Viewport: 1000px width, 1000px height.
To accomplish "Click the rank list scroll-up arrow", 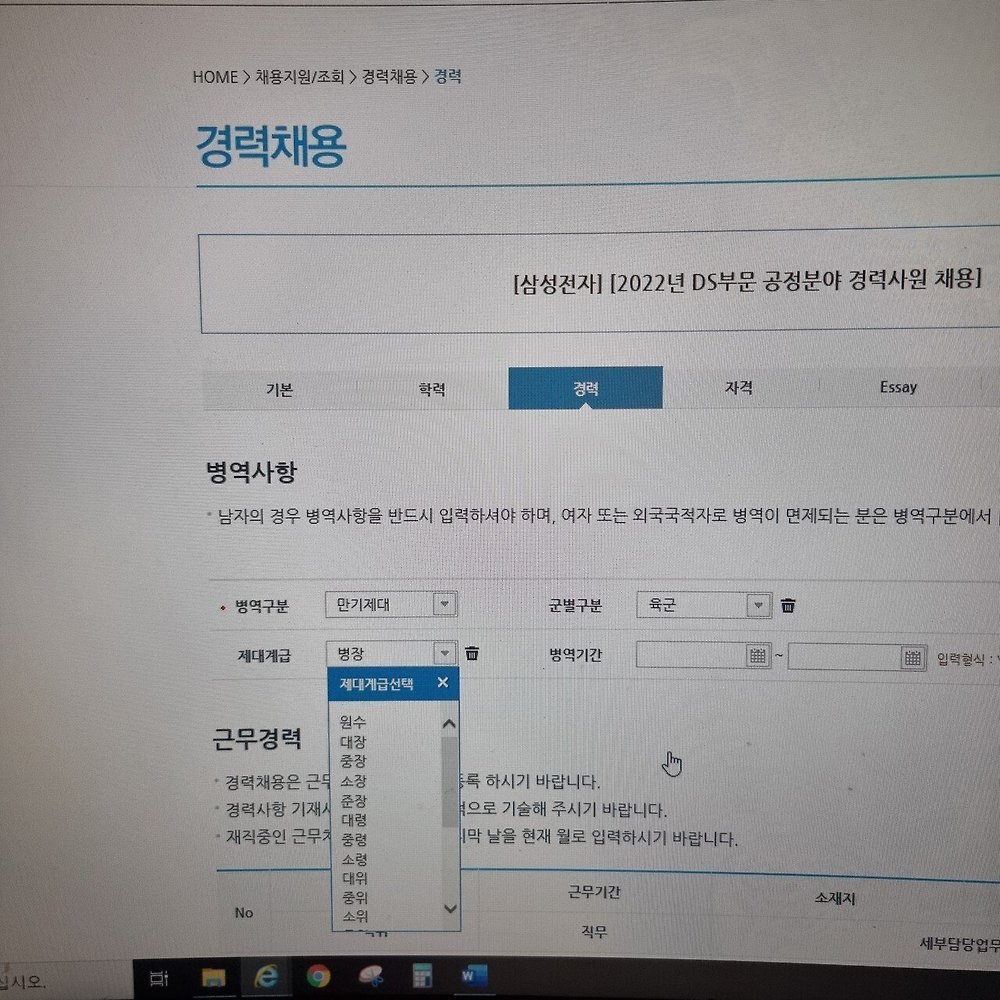I will (x=449, y=724).
